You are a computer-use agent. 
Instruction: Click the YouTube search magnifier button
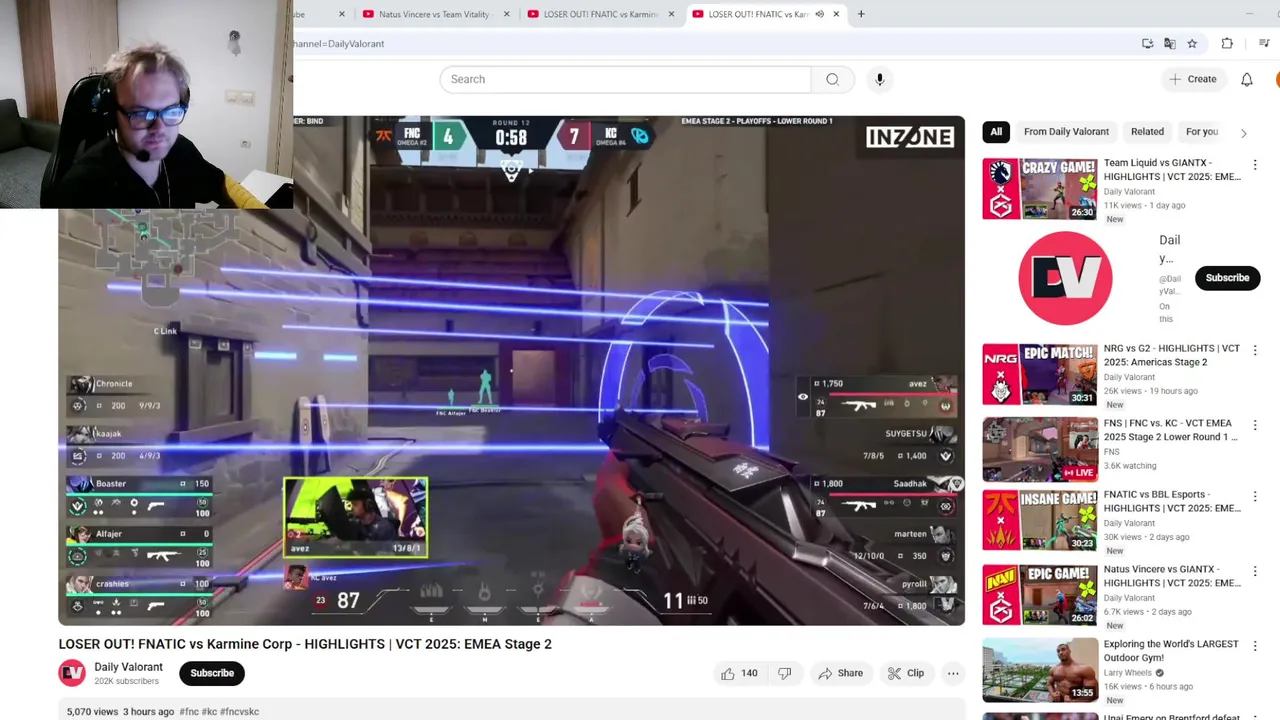tap(832, 79)
